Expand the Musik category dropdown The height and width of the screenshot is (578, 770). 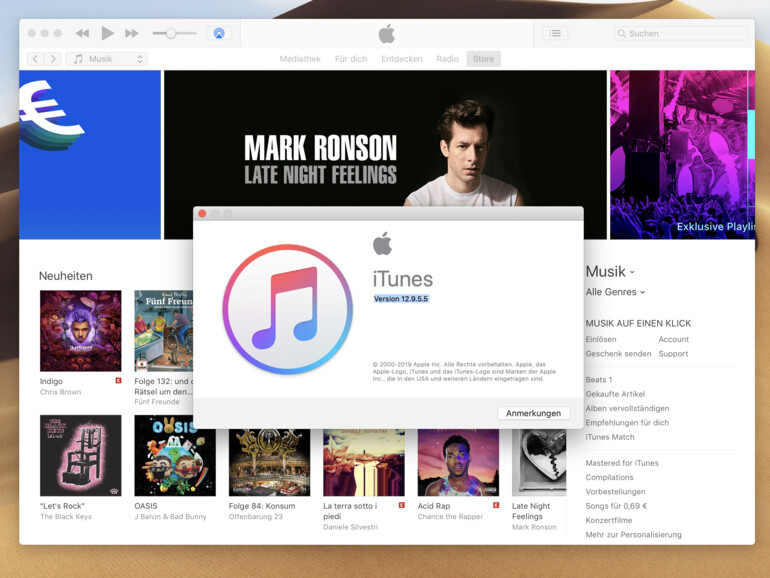(x=610, y=272)
